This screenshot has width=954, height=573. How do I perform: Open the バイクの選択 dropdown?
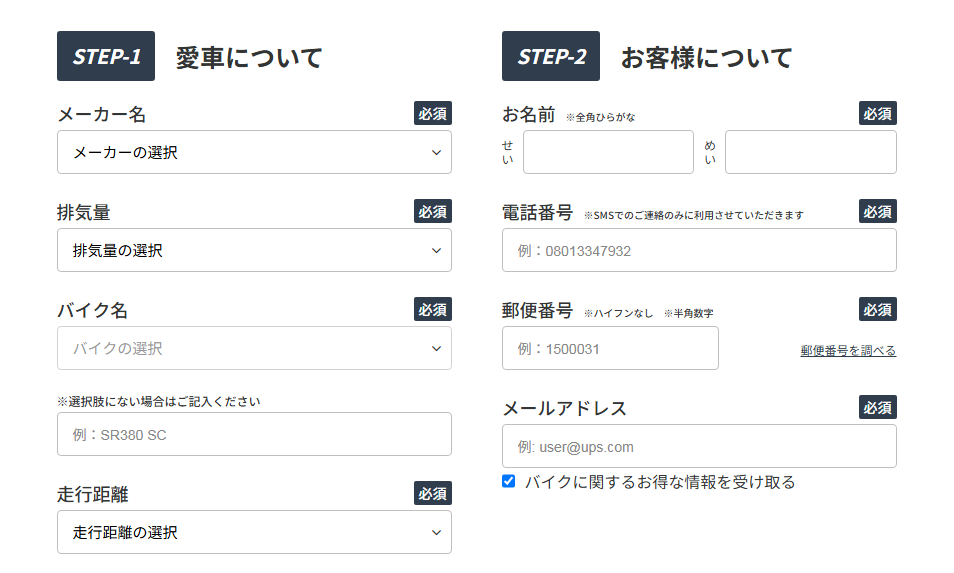(x=254, y=348)
